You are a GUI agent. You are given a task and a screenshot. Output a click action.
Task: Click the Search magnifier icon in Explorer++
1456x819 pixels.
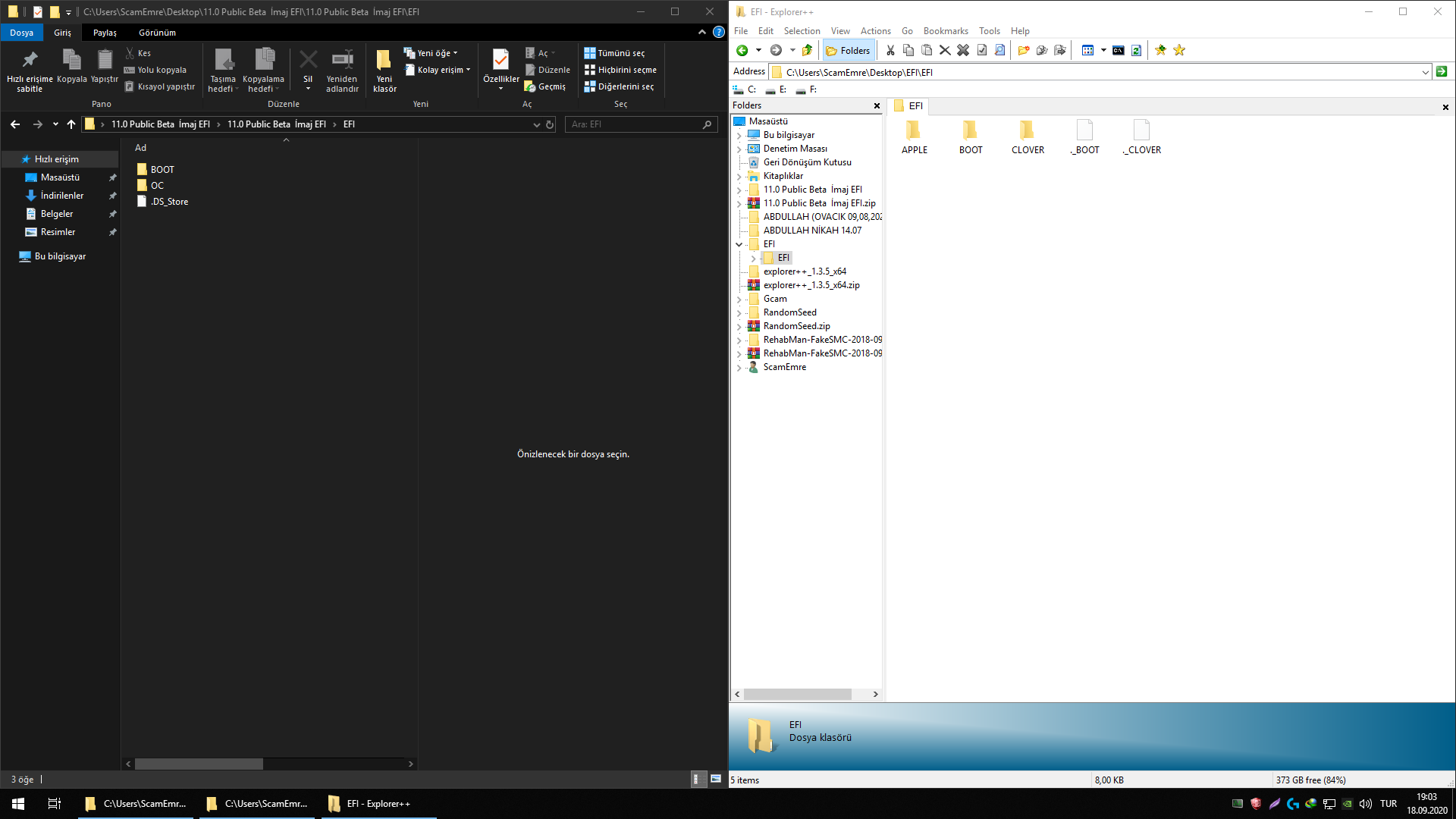click(999, 50)
